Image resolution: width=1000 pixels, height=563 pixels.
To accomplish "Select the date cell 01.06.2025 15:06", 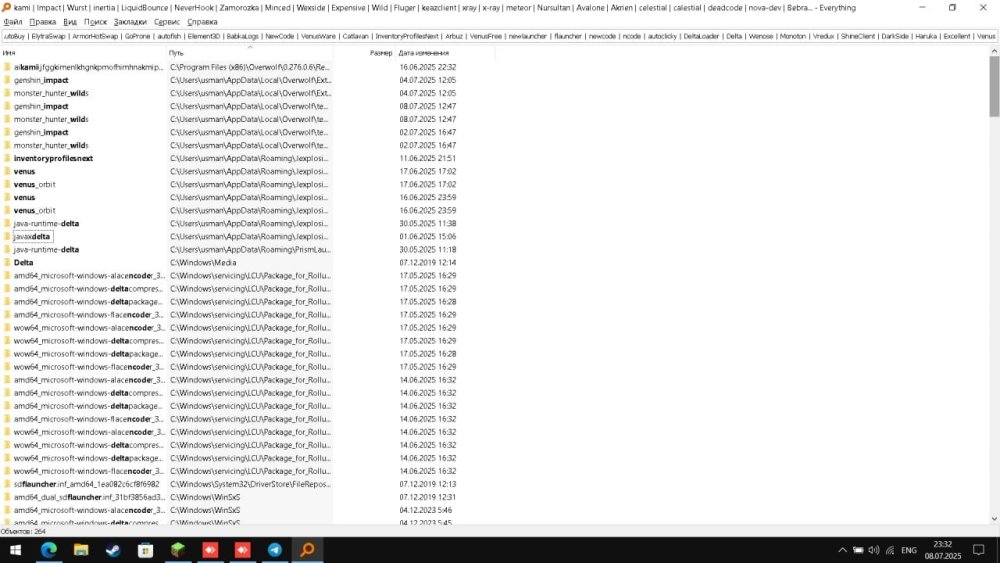I will pyautogui.click(x=427, y=237).
